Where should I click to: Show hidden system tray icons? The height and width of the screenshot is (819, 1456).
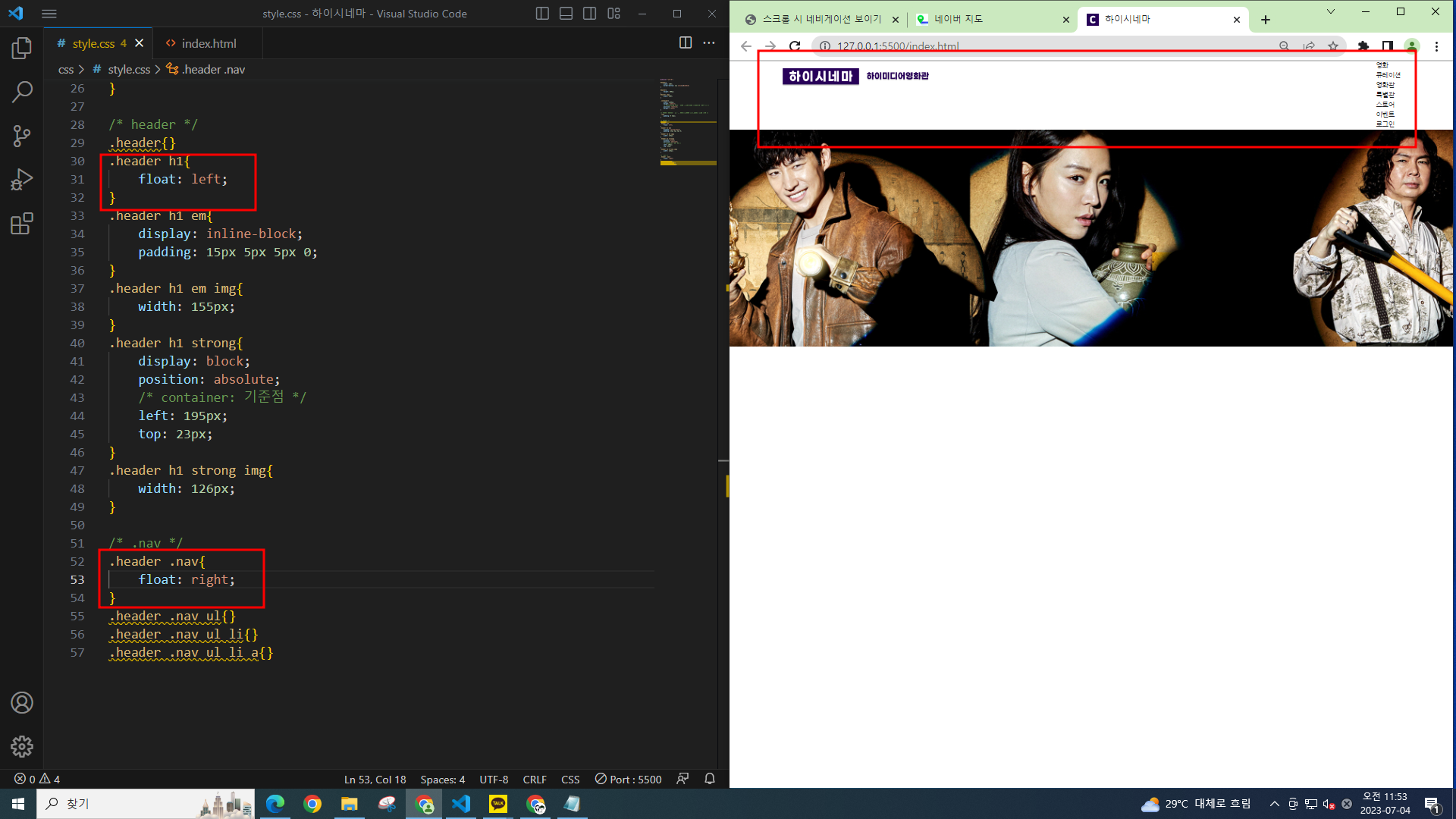(x=1275, y=804)
